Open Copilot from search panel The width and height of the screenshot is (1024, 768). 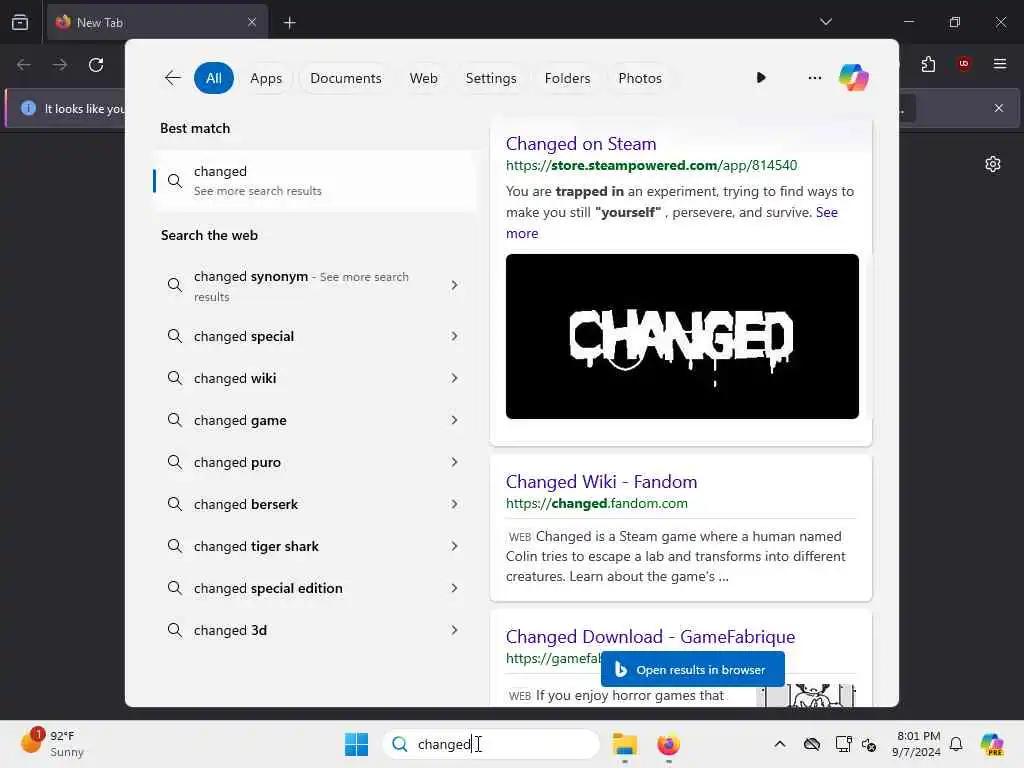[854, 78]
